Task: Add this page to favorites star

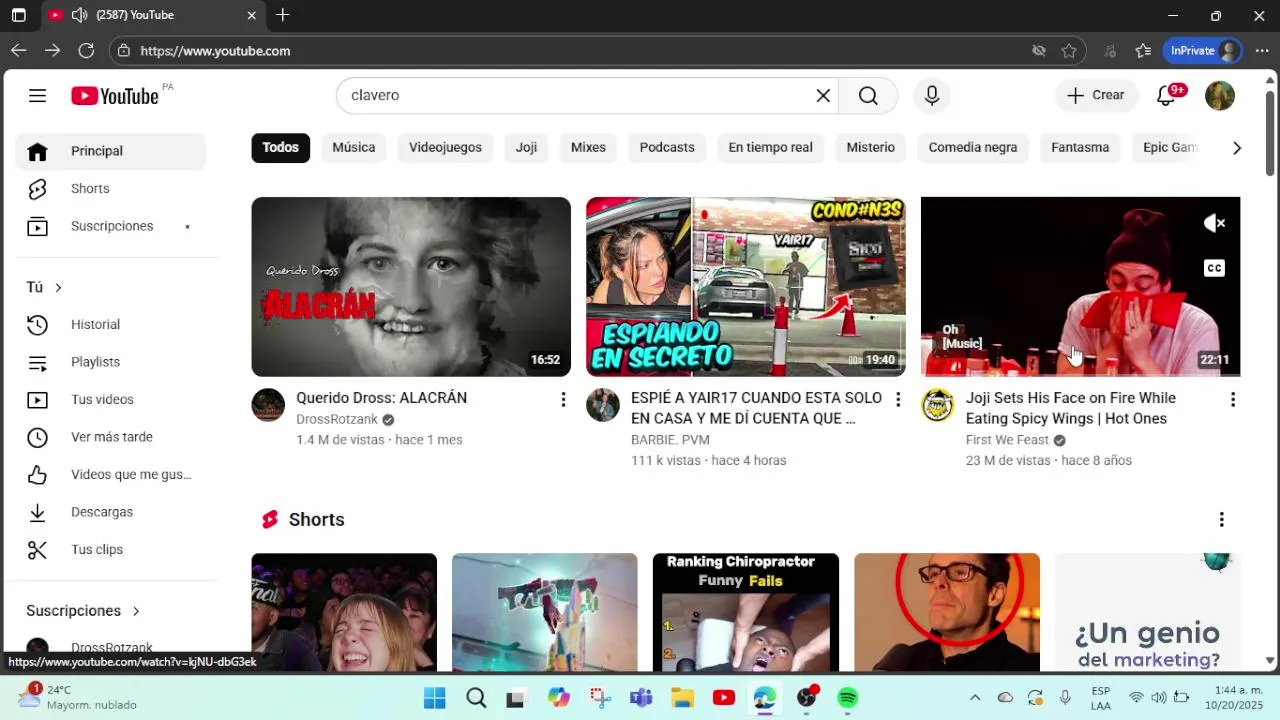Action: (1069, 51)
